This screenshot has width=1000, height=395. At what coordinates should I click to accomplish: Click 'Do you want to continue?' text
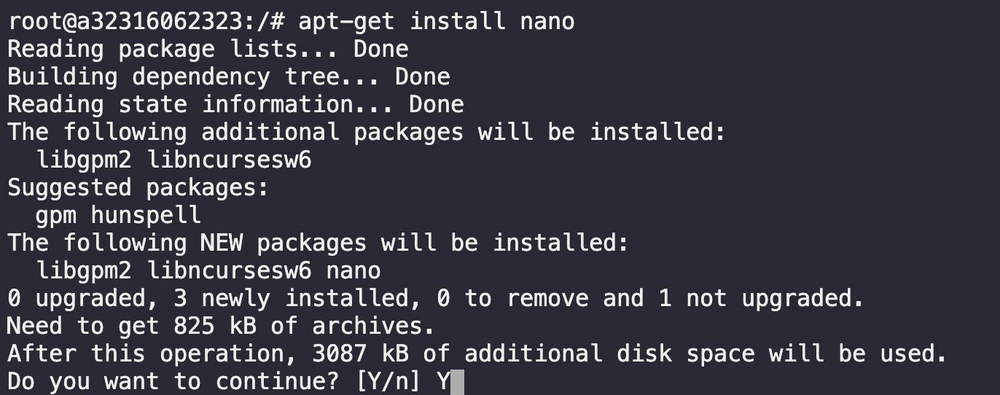point(174,382)
